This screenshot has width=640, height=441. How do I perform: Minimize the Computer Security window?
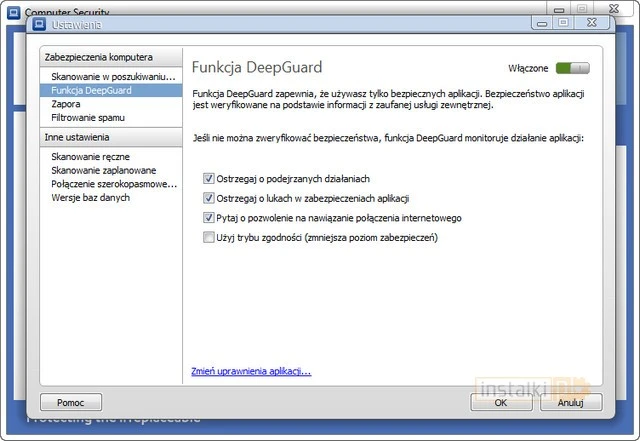[559, 9]
